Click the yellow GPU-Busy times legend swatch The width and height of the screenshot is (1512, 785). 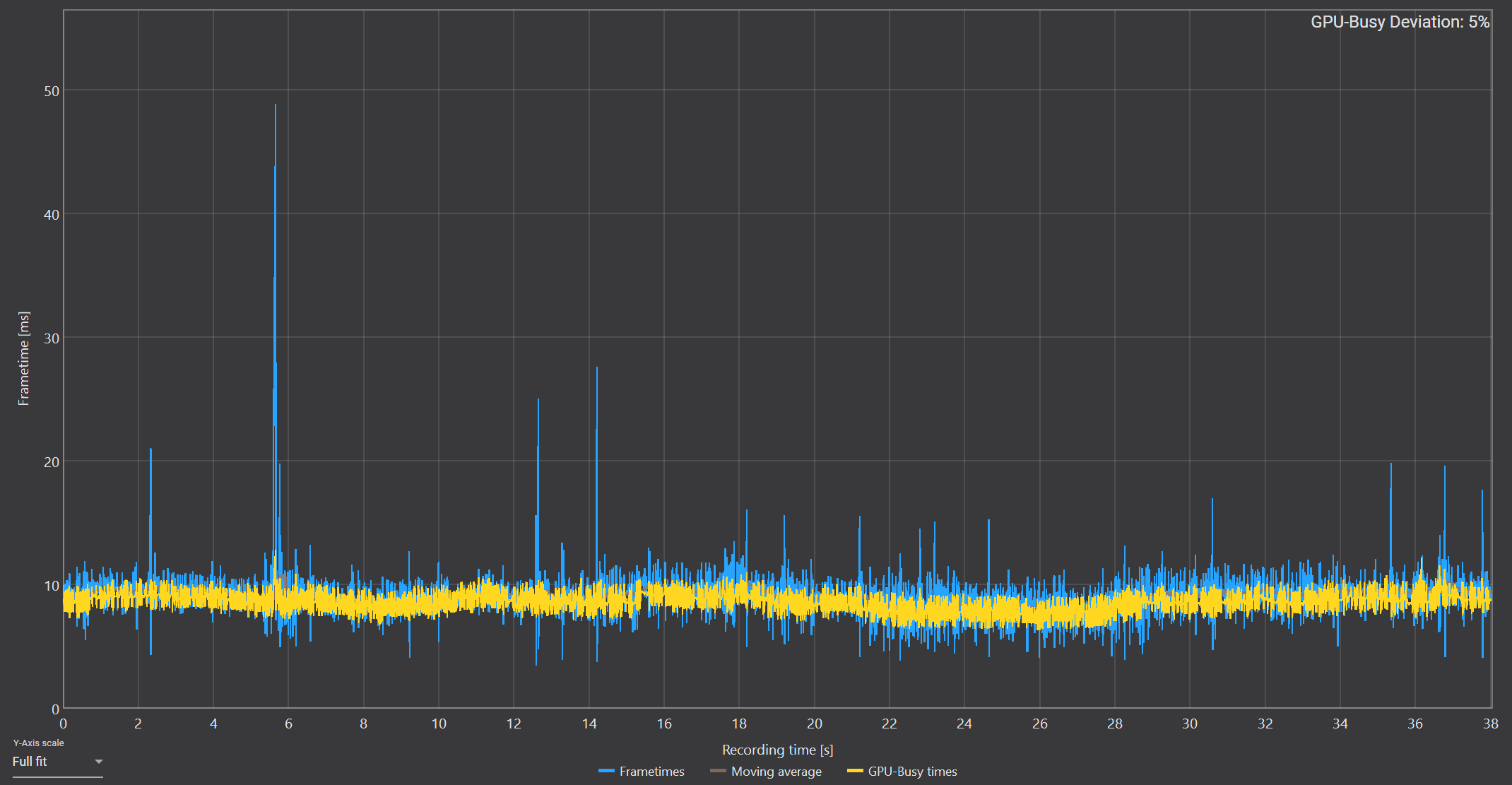[x=855, y=771]
